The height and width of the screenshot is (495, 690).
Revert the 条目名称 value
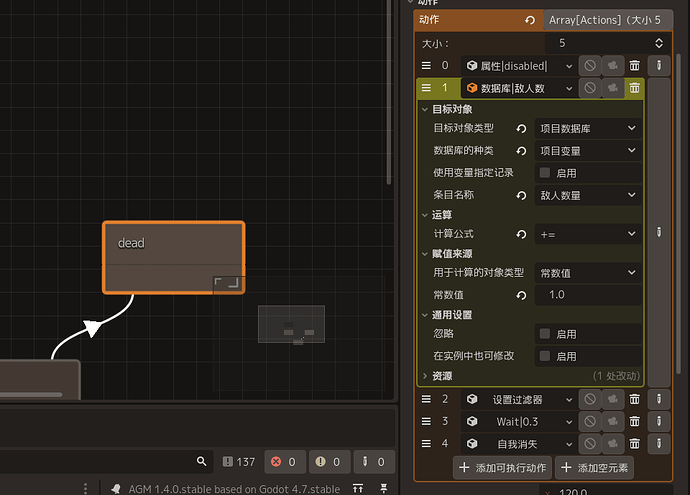point(521,195)
